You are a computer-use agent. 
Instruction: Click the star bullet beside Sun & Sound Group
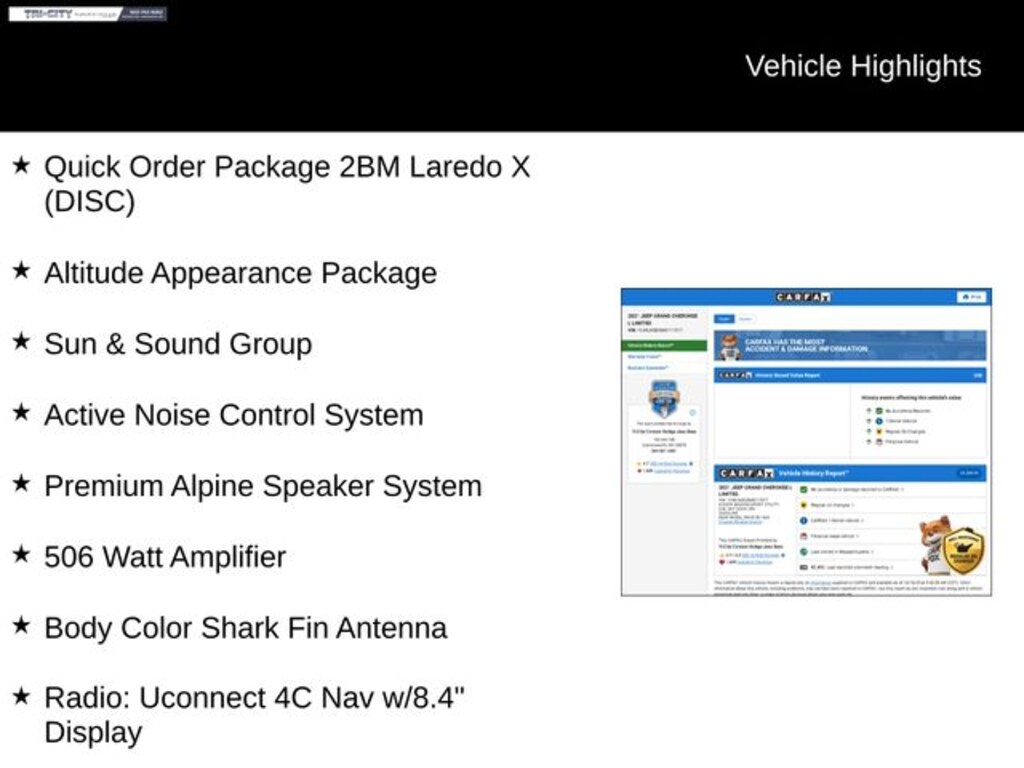pos(21,342)
